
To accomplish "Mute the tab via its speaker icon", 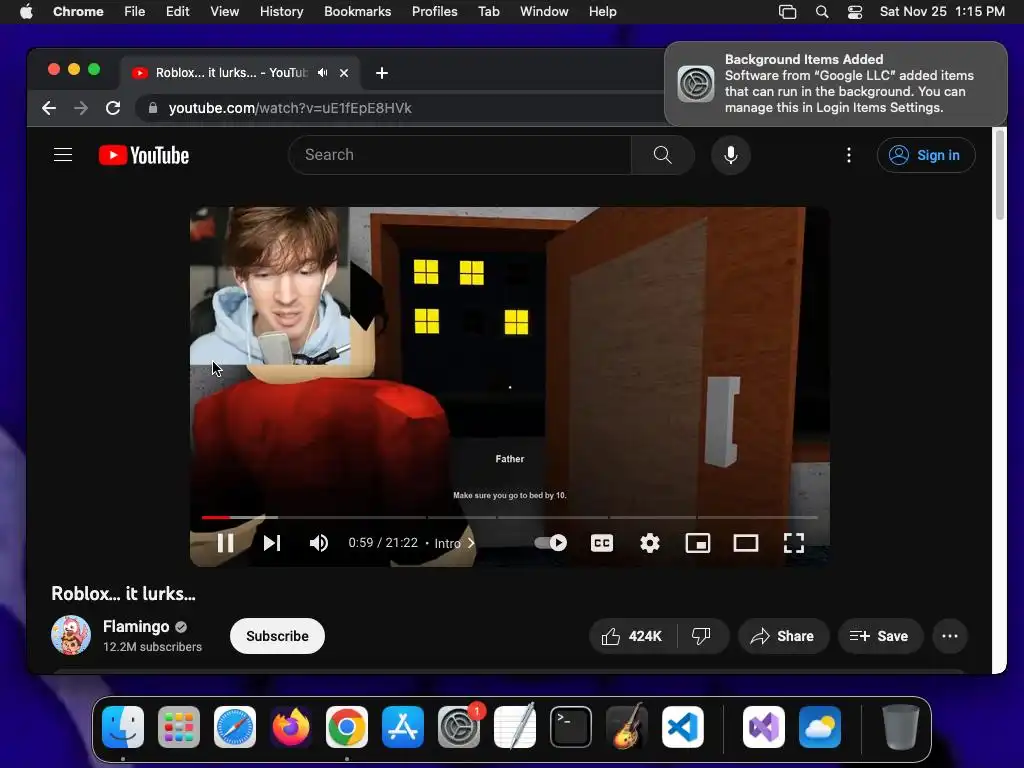I will click(x=323, y=72).
